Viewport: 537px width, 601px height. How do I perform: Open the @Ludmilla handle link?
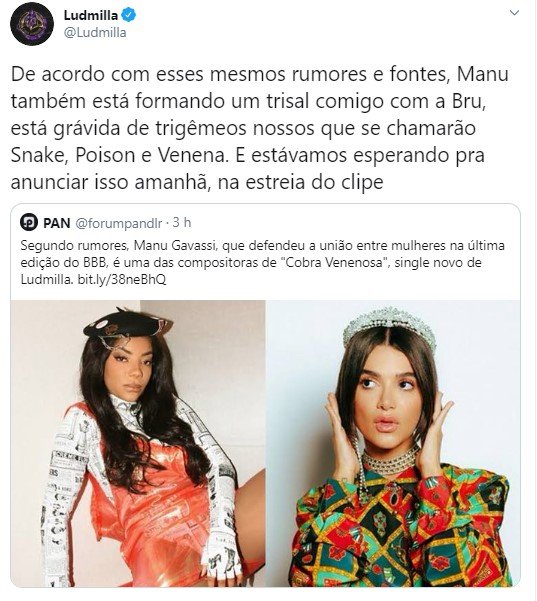(95, 33)
